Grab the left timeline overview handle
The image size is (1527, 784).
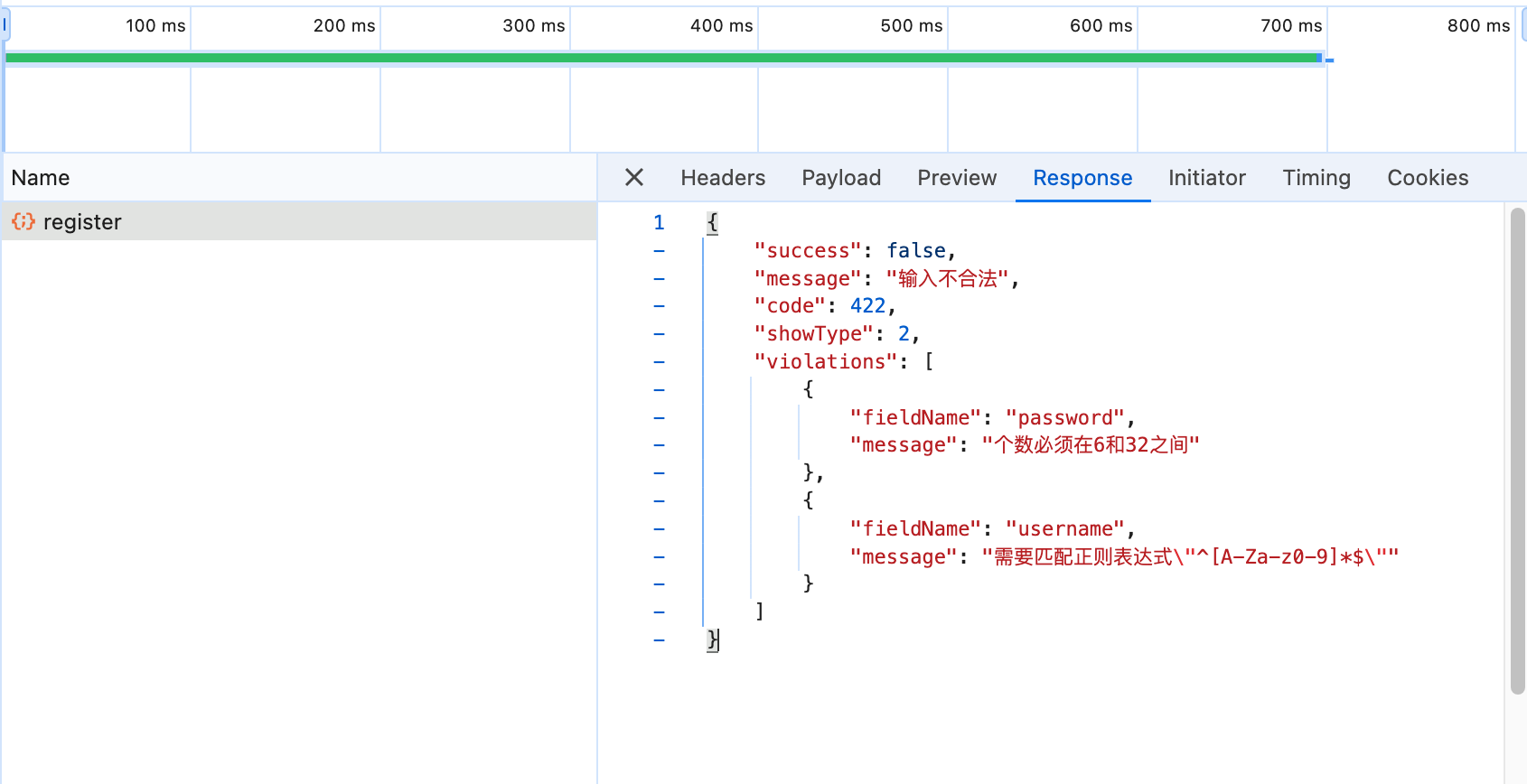tap(5, 25)
